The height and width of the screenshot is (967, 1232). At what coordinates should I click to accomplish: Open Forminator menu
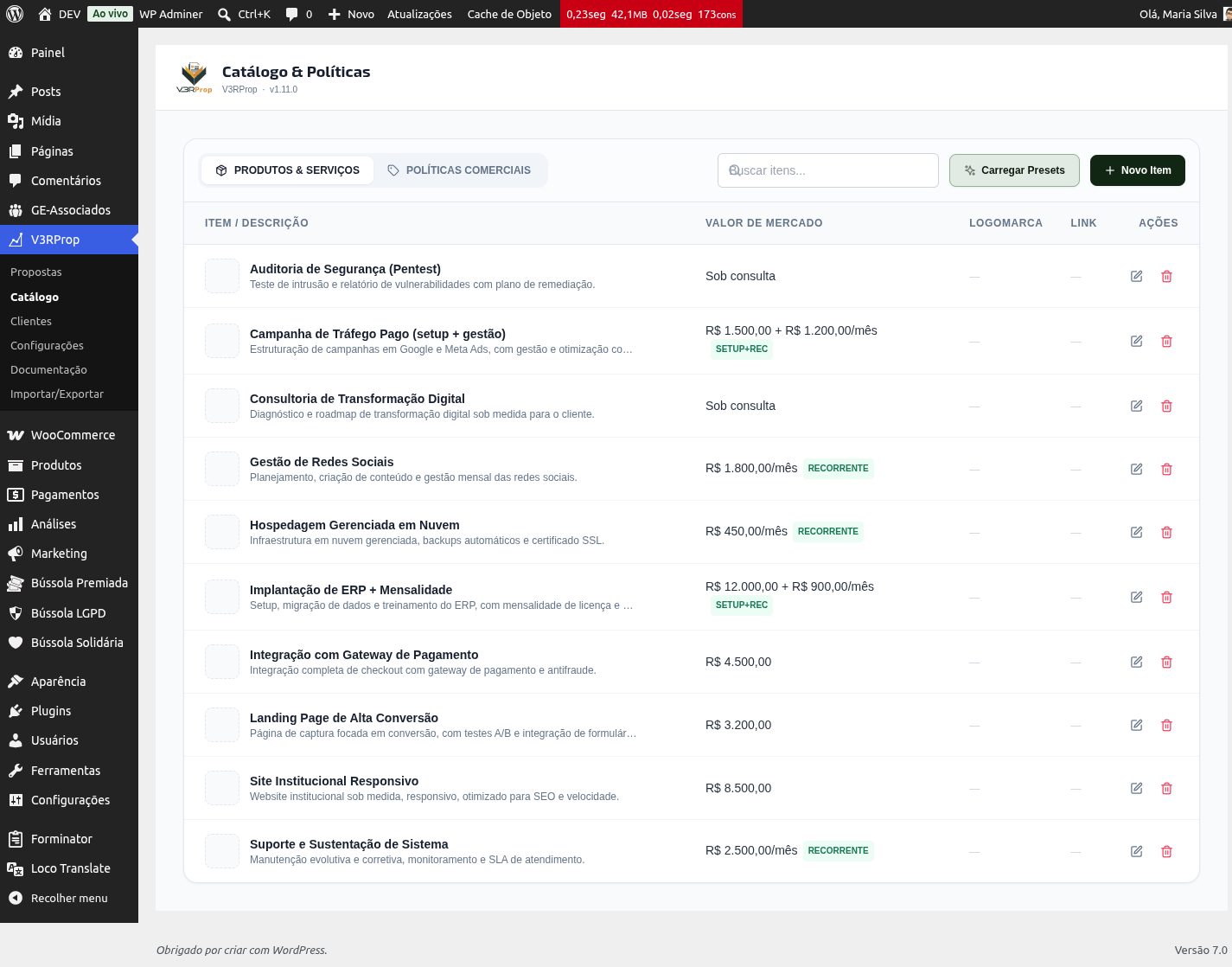click(69, 839)
